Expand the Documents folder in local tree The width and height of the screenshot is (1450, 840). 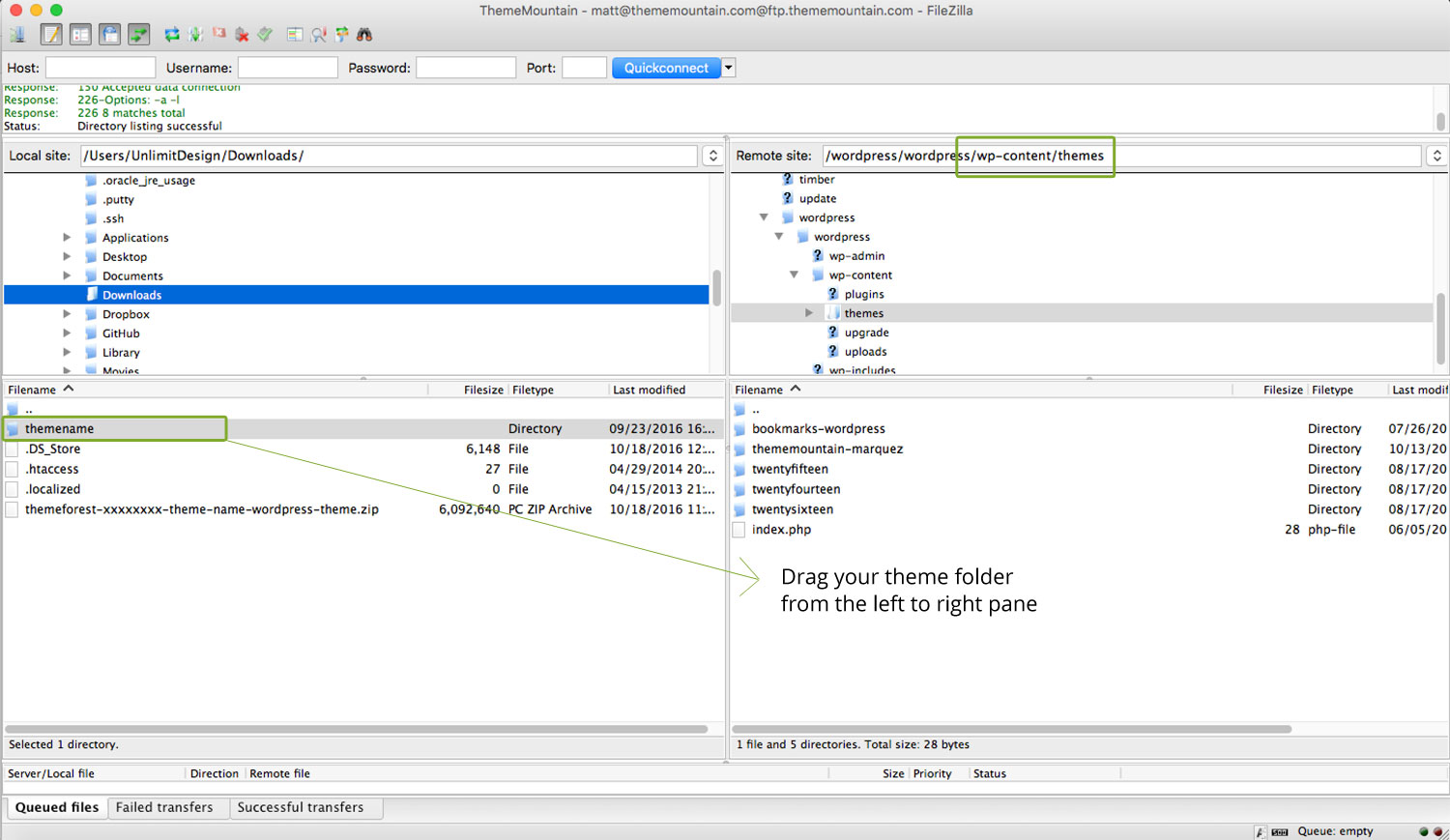click(x=67, y=275)
